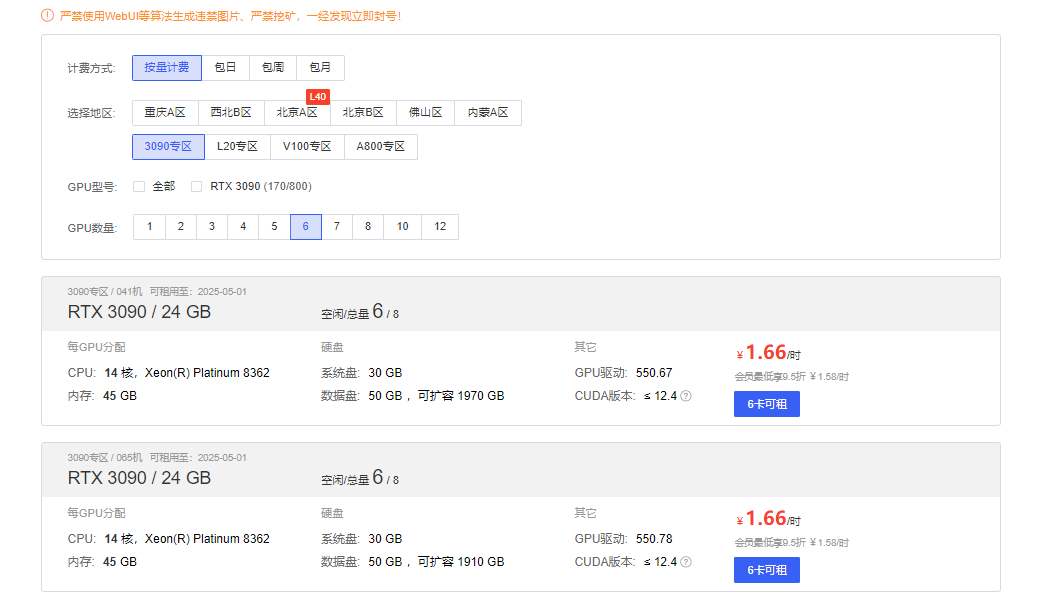Set GPU count to 3
The height and width of the screenshot is (601, 1039).
pyautogui.click(x=212, y=227)
